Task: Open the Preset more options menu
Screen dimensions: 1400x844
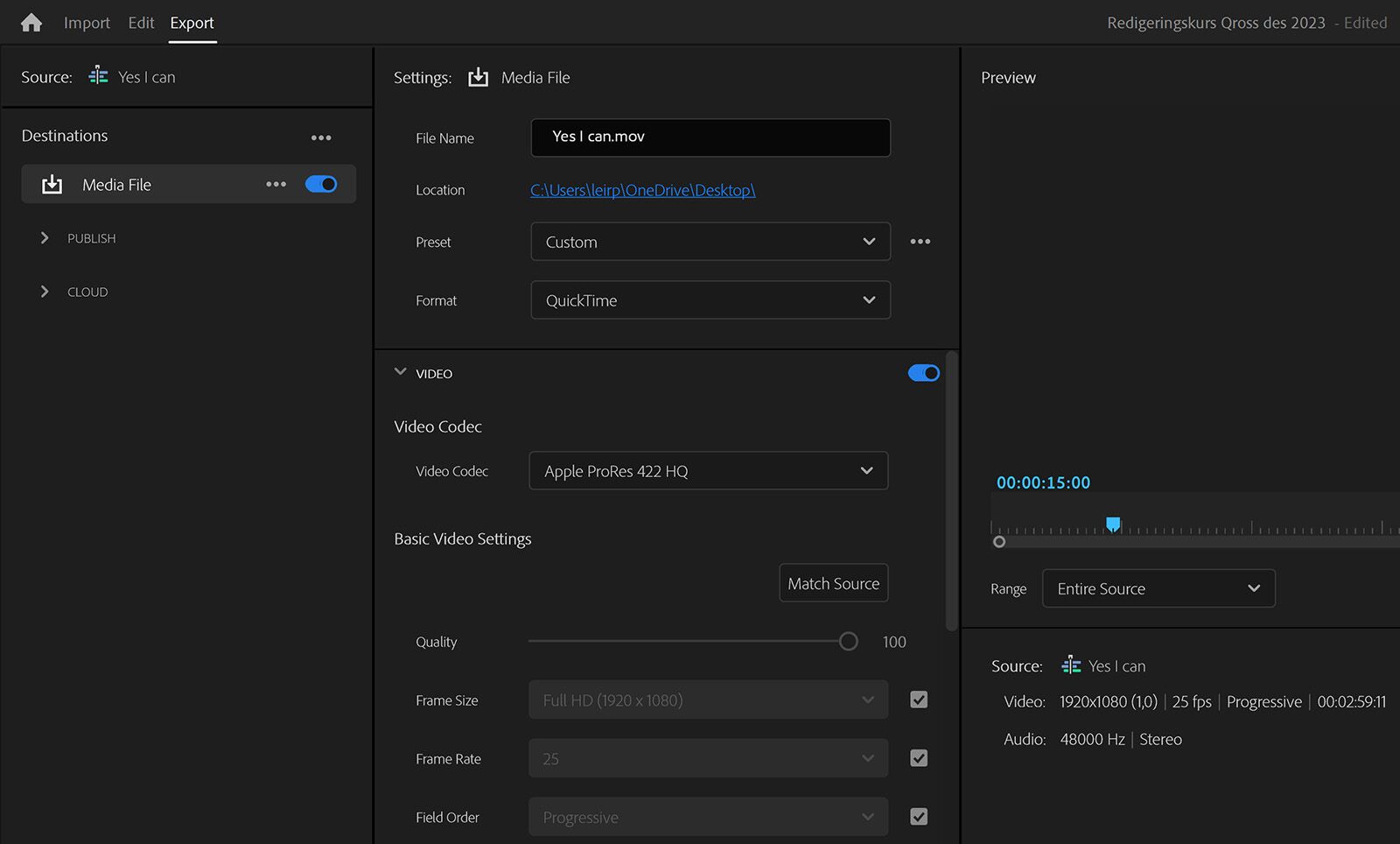Action: coord(920,241)
